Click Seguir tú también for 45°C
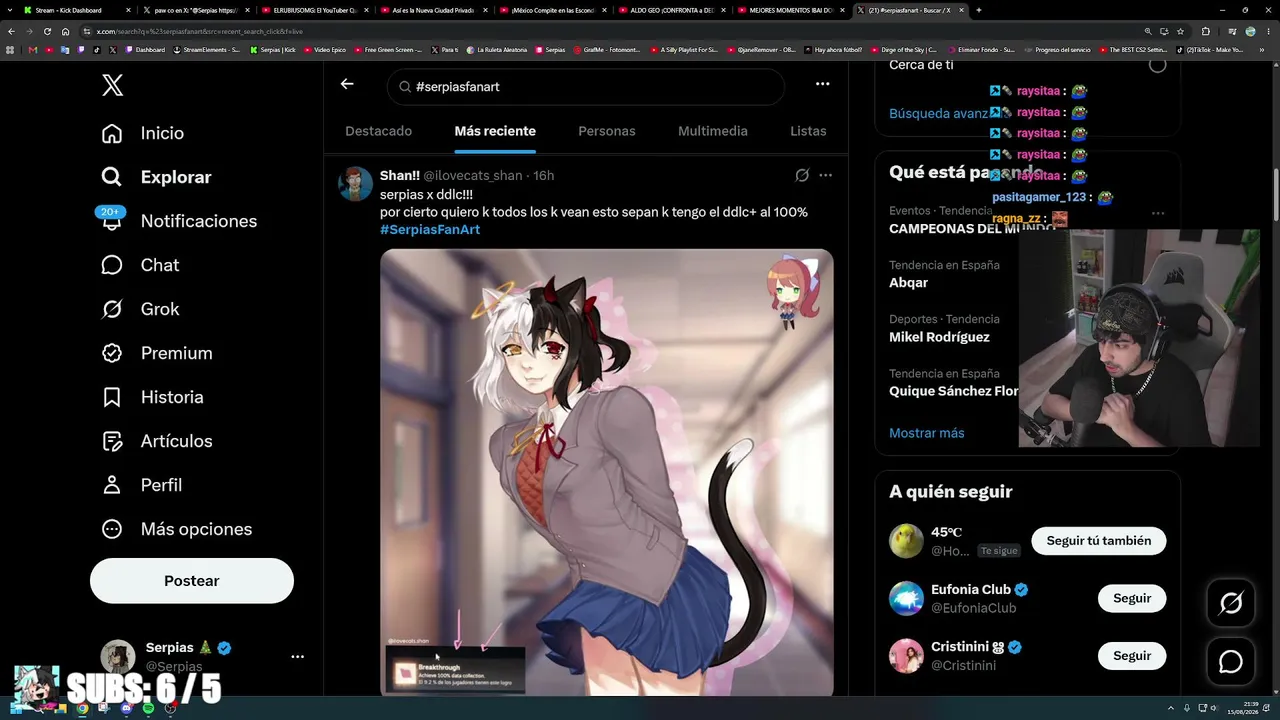Image resolution: width=1280 pixels, height=720 pixels. [x=1099, y=541]
